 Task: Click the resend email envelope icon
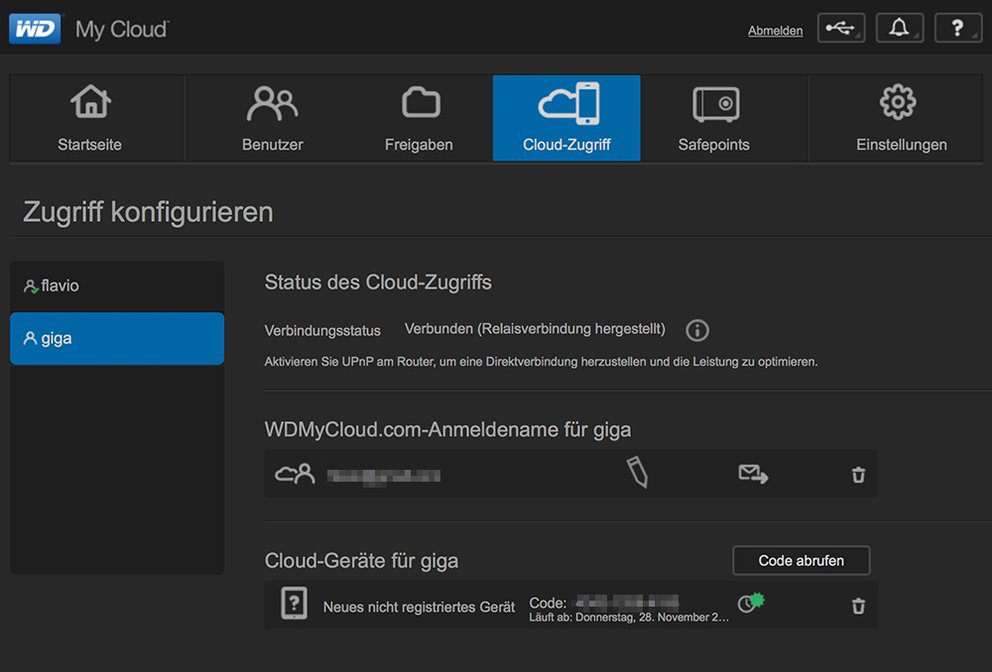753,474
